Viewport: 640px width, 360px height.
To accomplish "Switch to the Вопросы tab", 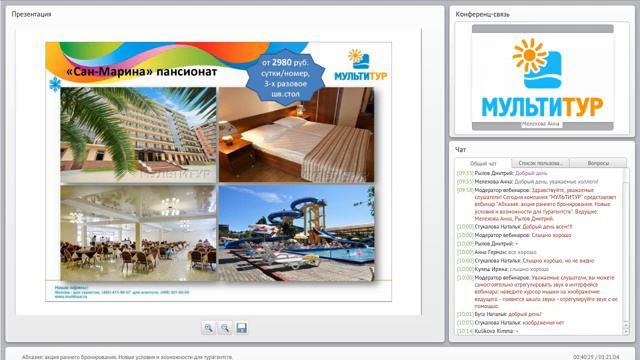I will pyautogui.click(x=598, y=163).
